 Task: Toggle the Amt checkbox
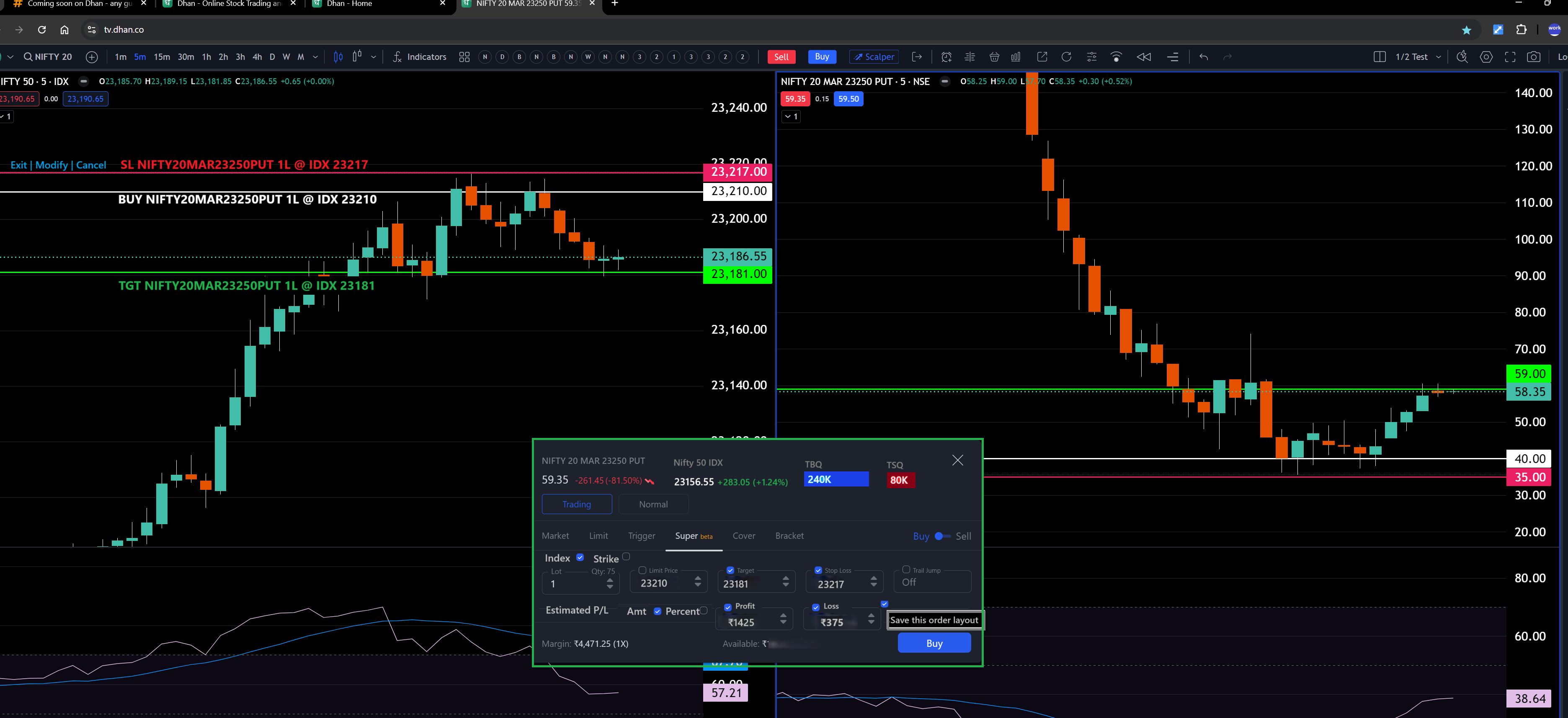(x=658, y=611)
